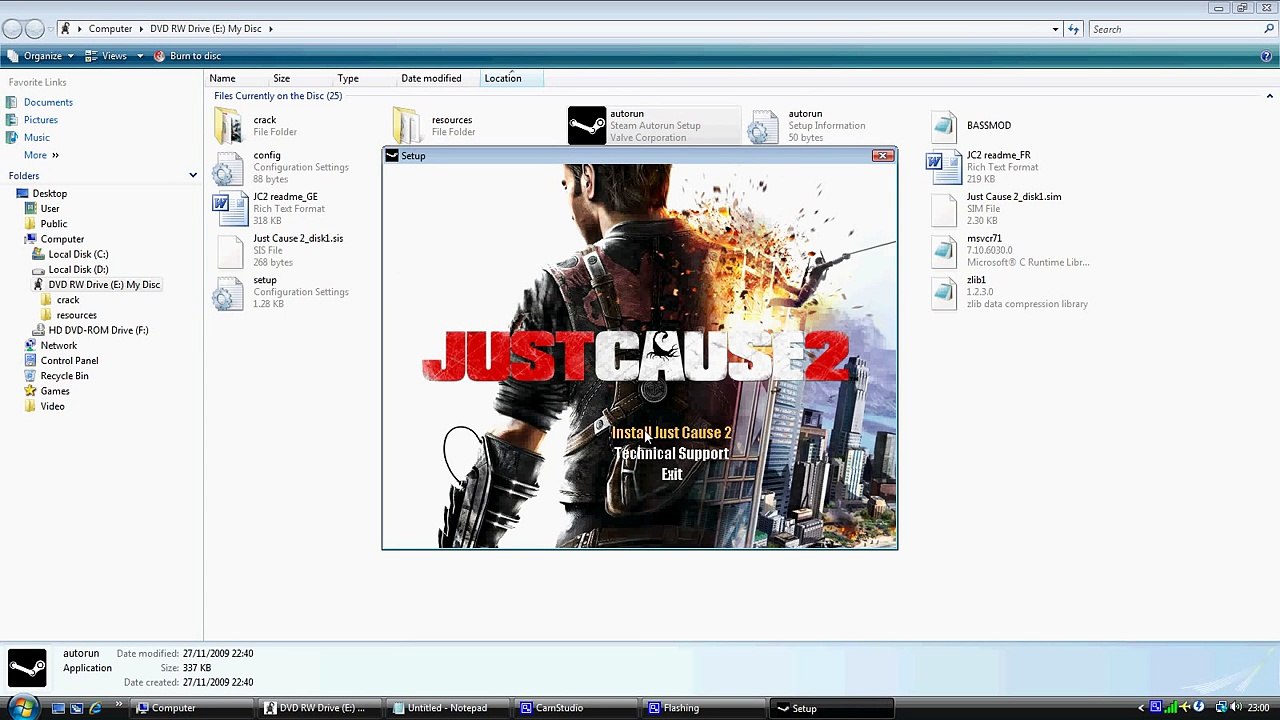Sort by the Name column
Image resolution: width=1280 pixels, height=720 pixels.
pyautogui.click(x=222, y=78)
